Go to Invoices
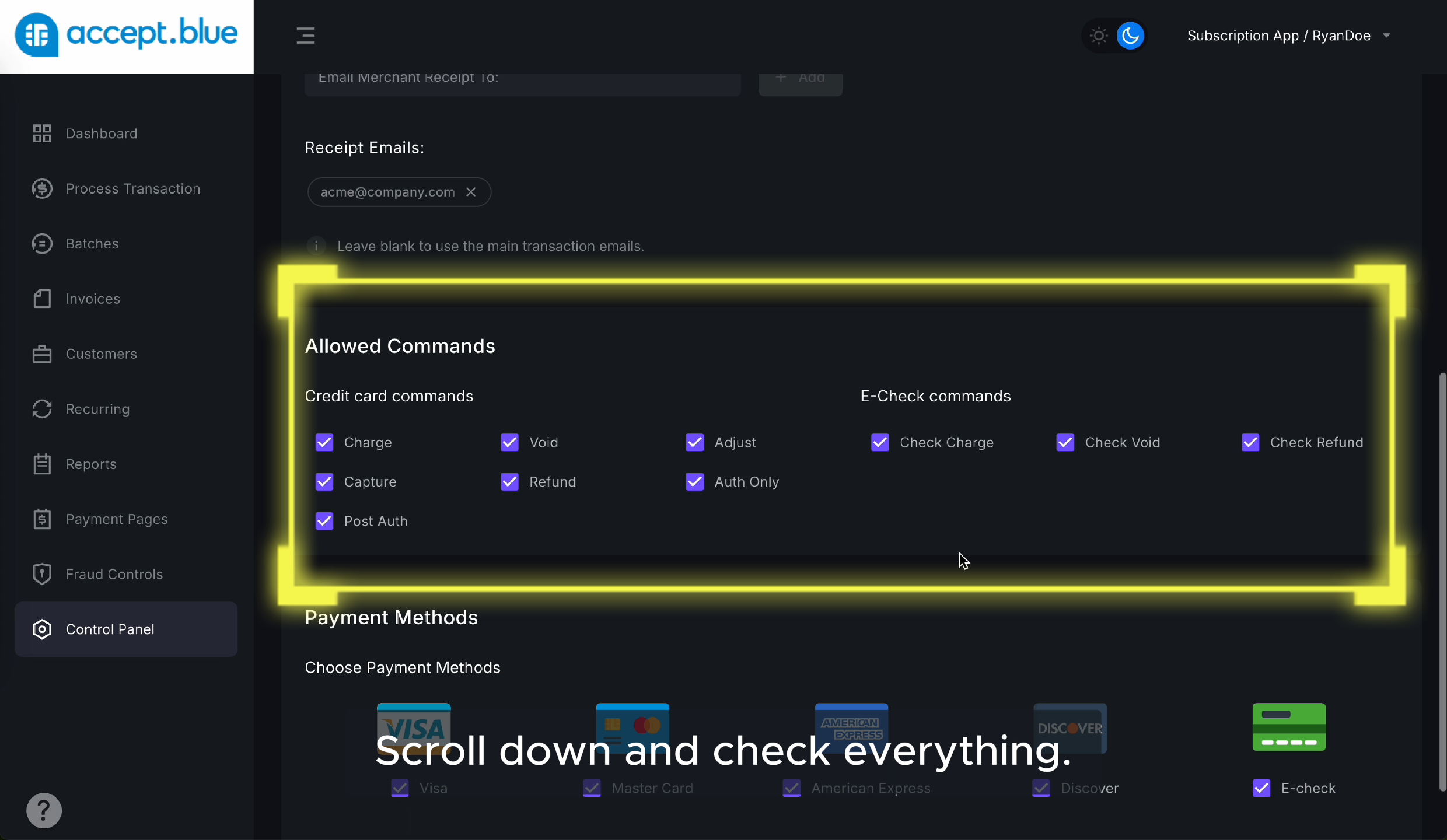The width and height of the screenshot is (1447, 840). (92, 299)
